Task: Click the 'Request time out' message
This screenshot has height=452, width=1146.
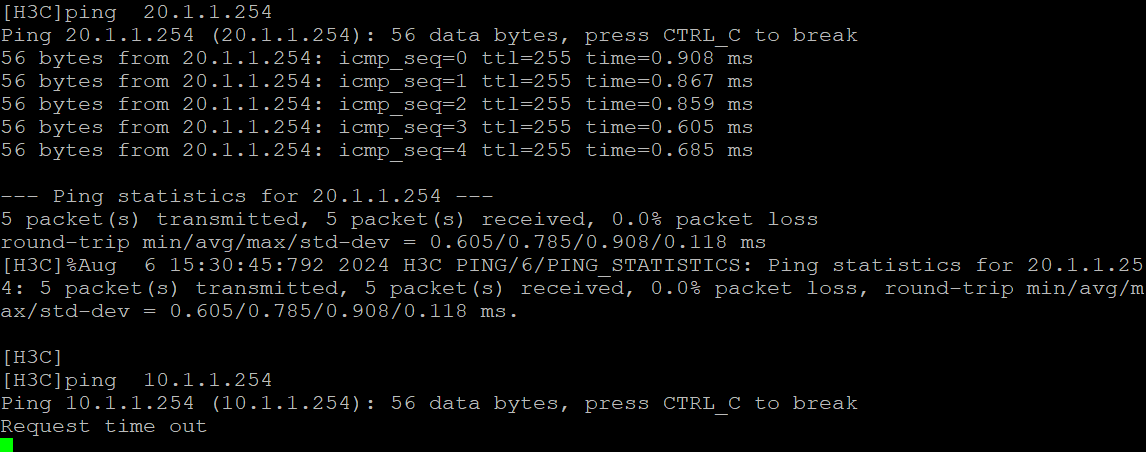Action: coord(104,426)
